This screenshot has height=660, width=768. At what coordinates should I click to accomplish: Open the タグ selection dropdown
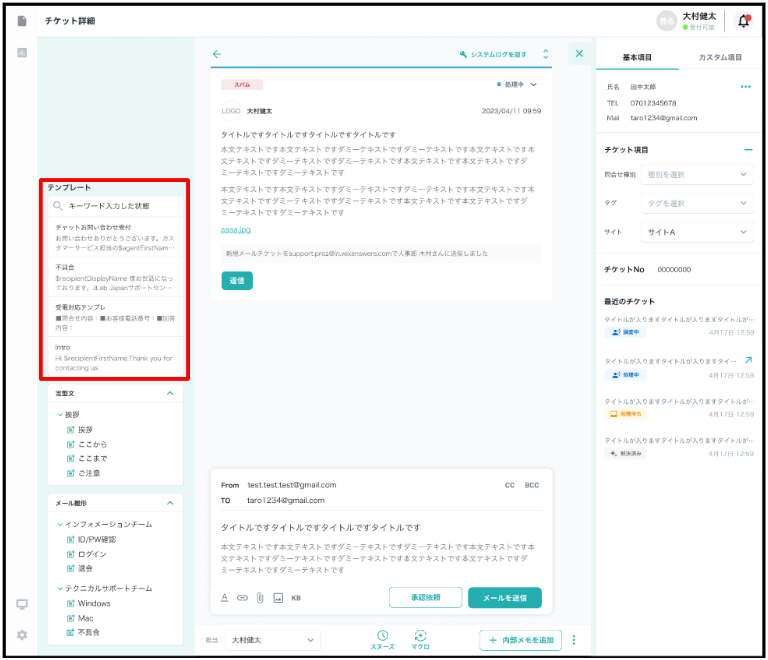click(696, 203)
